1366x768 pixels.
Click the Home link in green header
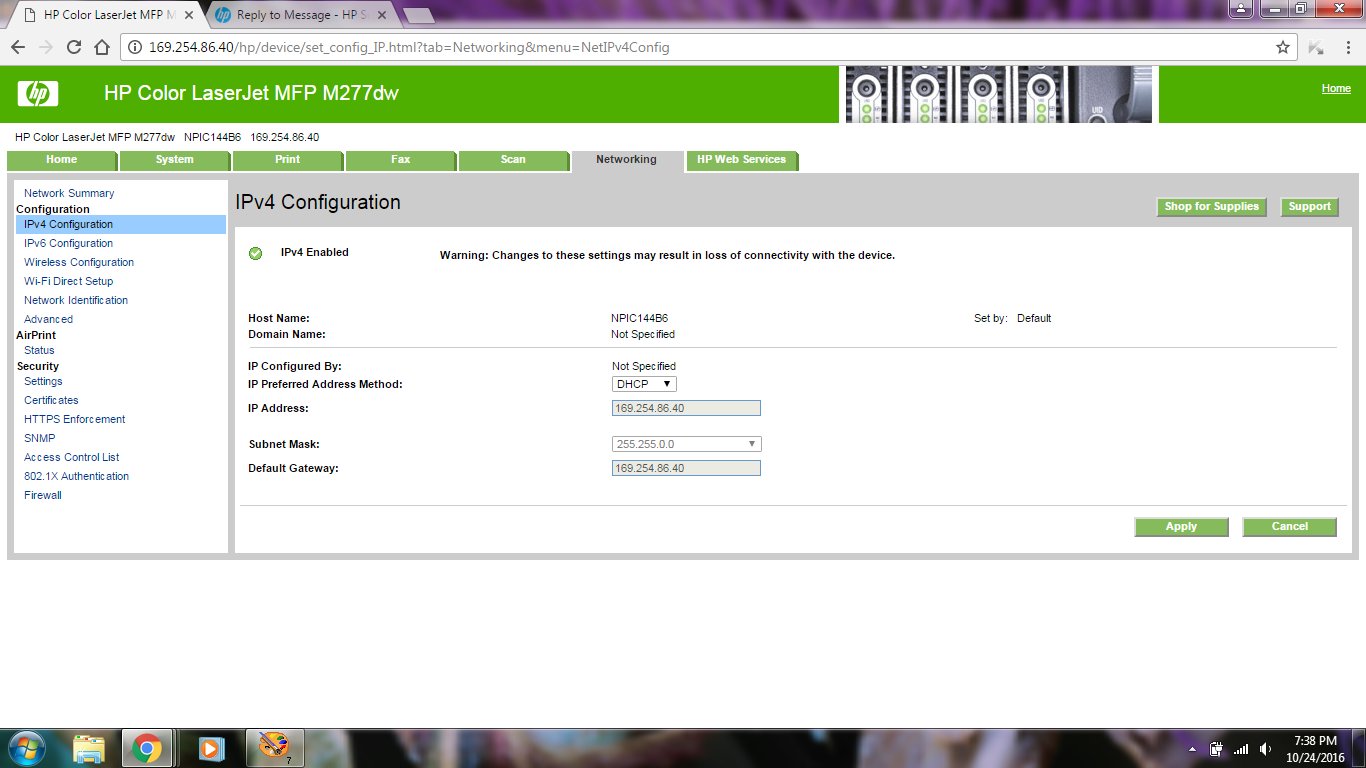(x=1336, y=89)
